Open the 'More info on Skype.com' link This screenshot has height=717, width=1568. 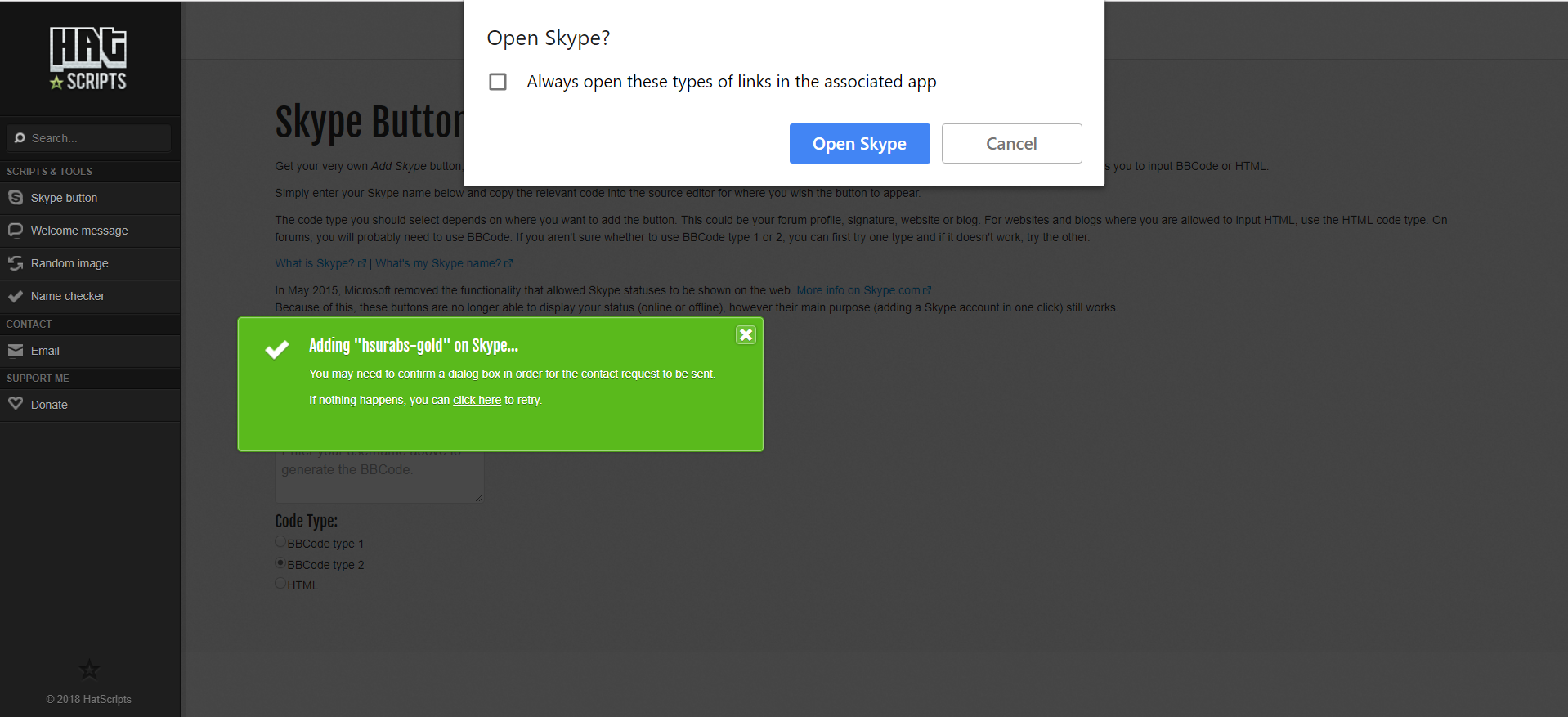tap(863, 290)
